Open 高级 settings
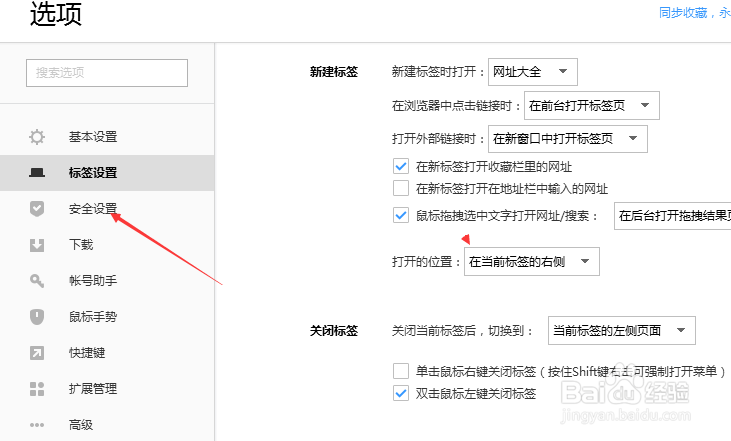The width and height of the screenshot is (731, 441). pos(107,425)
